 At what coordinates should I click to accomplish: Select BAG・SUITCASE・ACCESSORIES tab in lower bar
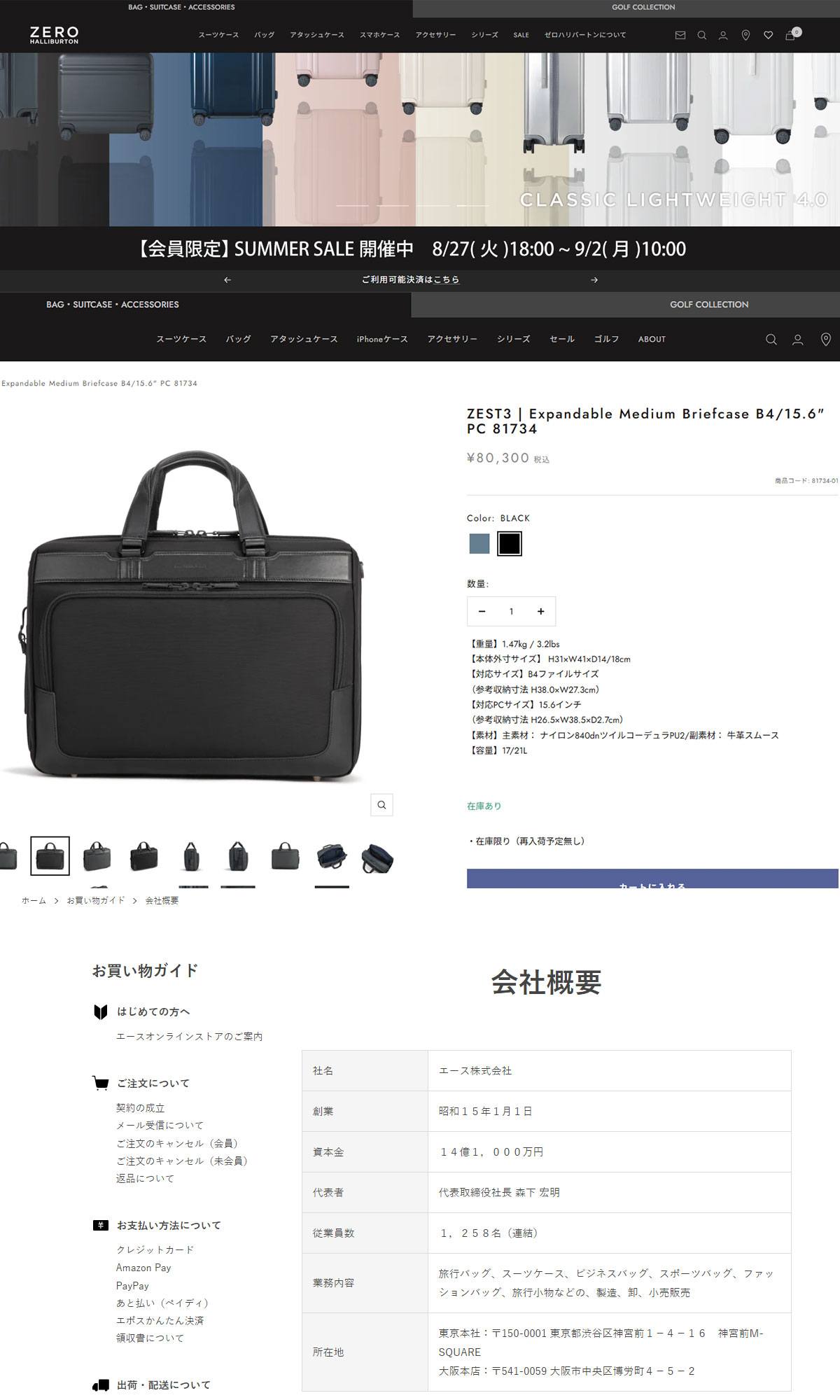(113, 304)
